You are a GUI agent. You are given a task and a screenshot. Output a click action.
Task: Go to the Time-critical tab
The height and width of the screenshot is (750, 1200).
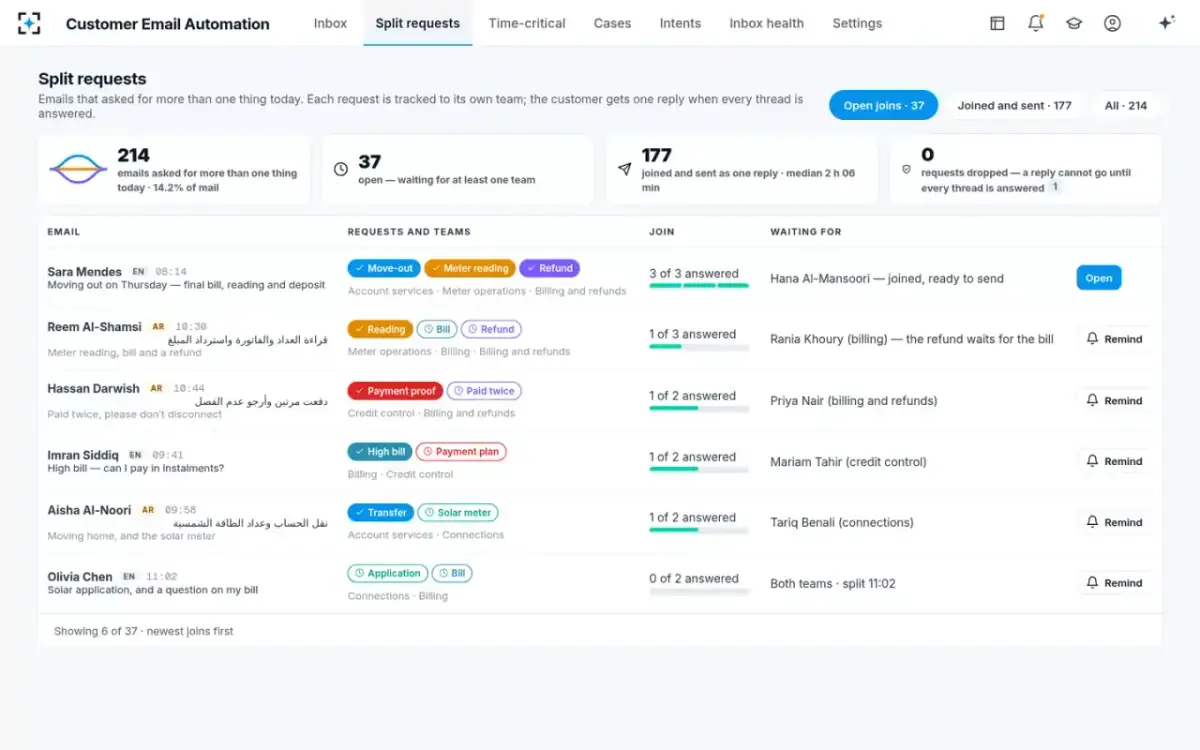click(527, 23)
